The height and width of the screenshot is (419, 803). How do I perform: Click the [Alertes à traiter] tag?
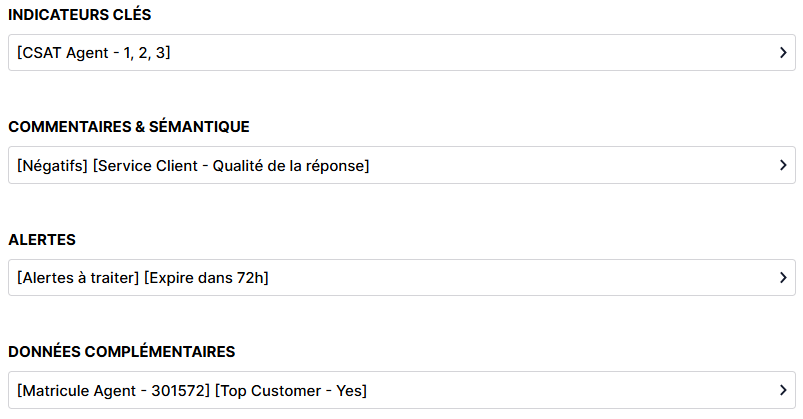pyautogui.click(x=78, y=278)
